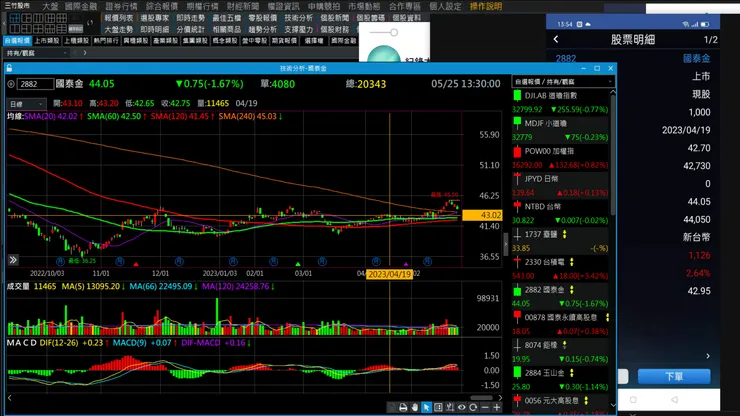Click the phone back triangle navigation icon
This screenshot has width=740, height=416.
(674, 399)
